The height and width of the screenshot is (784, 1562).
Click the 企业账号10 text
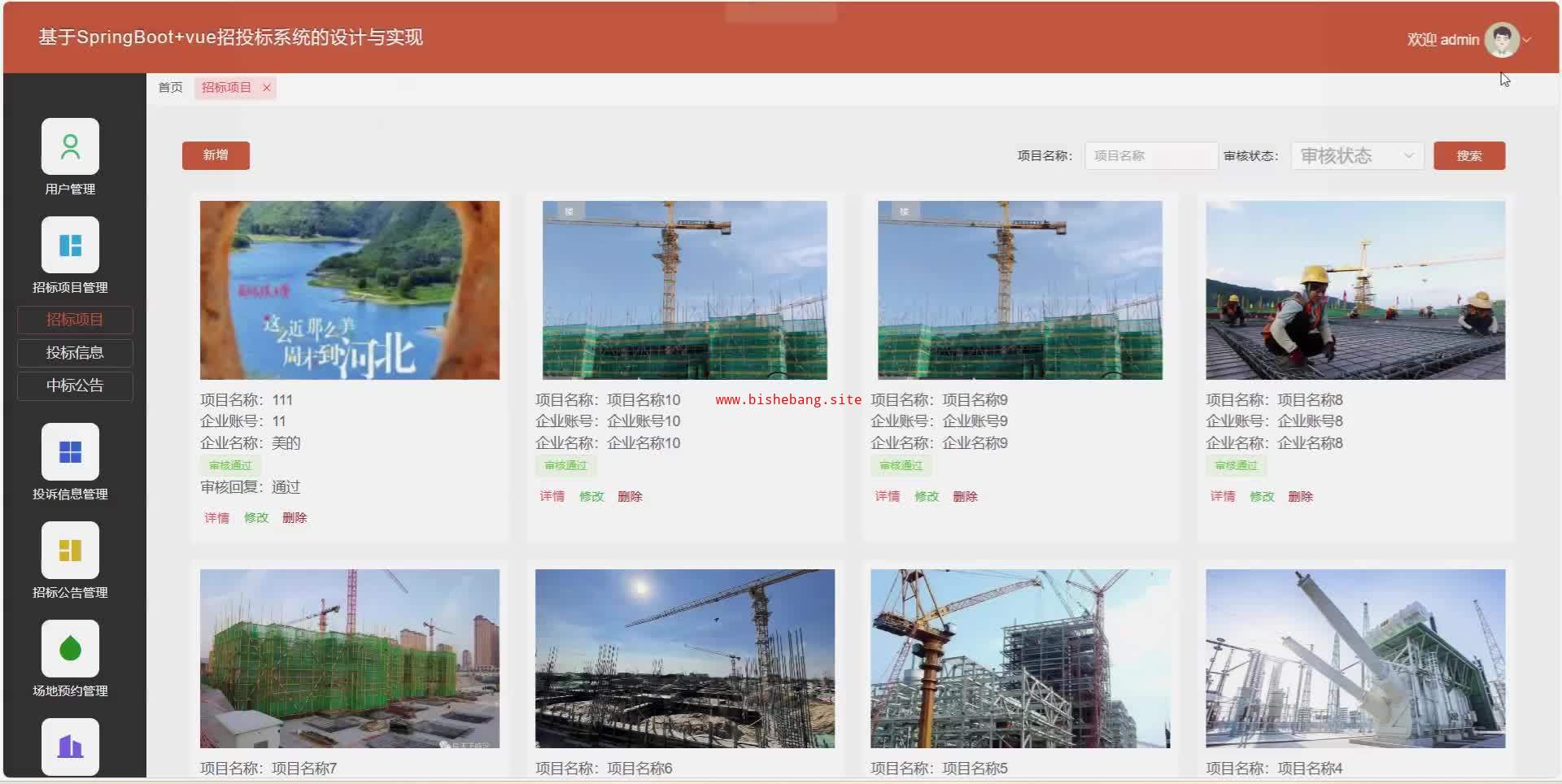point(644,421)
